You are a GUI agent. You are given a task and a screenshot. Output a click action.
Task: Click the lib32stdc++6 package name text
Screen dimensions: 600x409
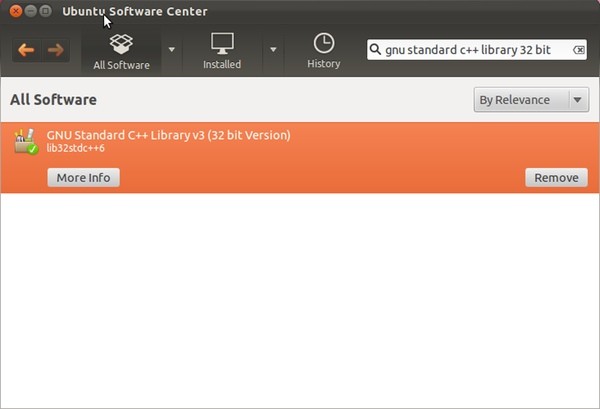tap(75, 148)
